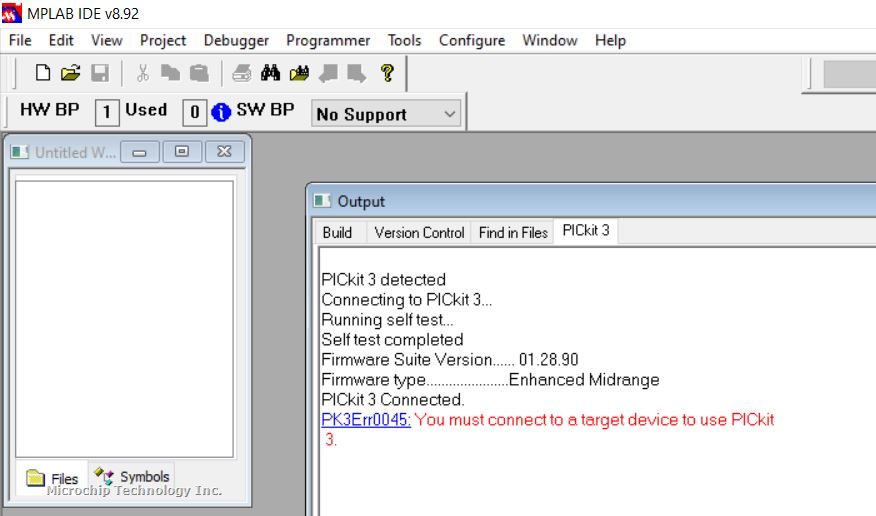The width and height of the screenshot is (876, 516).
Task: Open the Programmer menu
Action: click(x=328, y=40)
